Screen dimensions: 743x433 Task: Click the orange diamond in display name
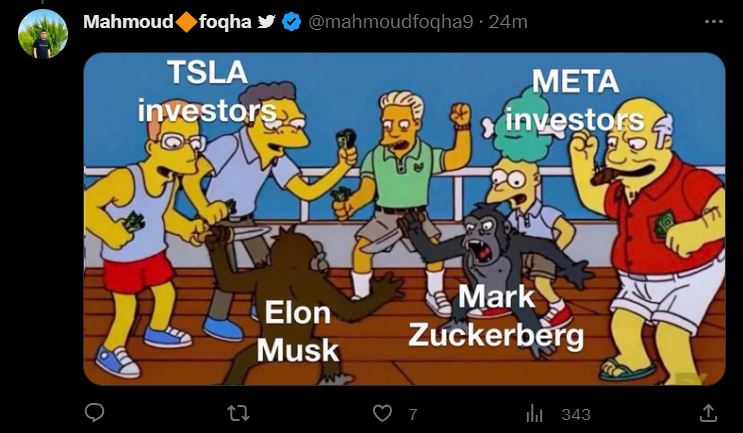[x=187, y=22]
